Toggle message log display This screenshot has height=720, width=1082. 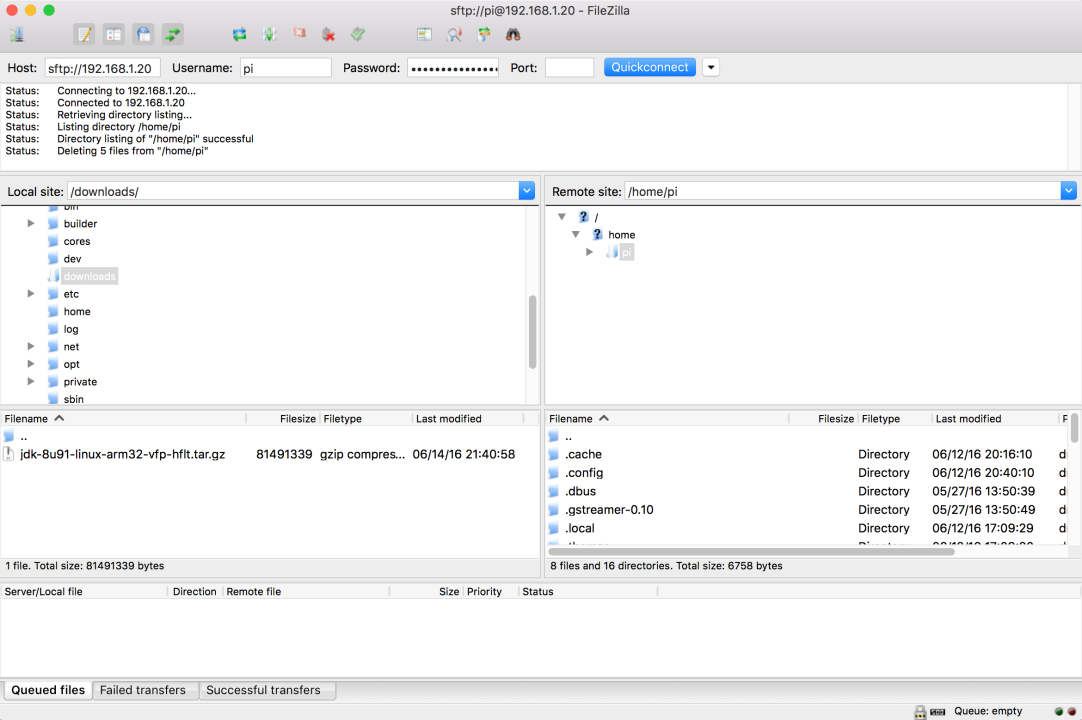tap(84, 34)
